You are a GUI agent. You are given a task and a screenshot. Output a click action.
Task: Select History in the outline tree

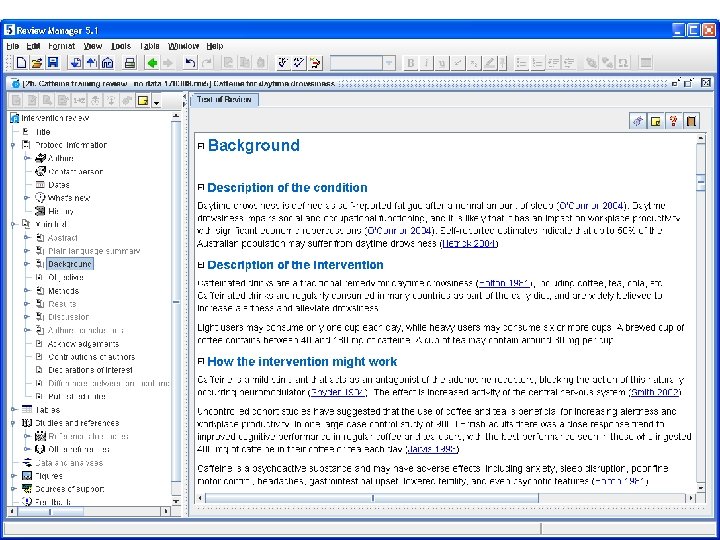[x=61, y=211]
